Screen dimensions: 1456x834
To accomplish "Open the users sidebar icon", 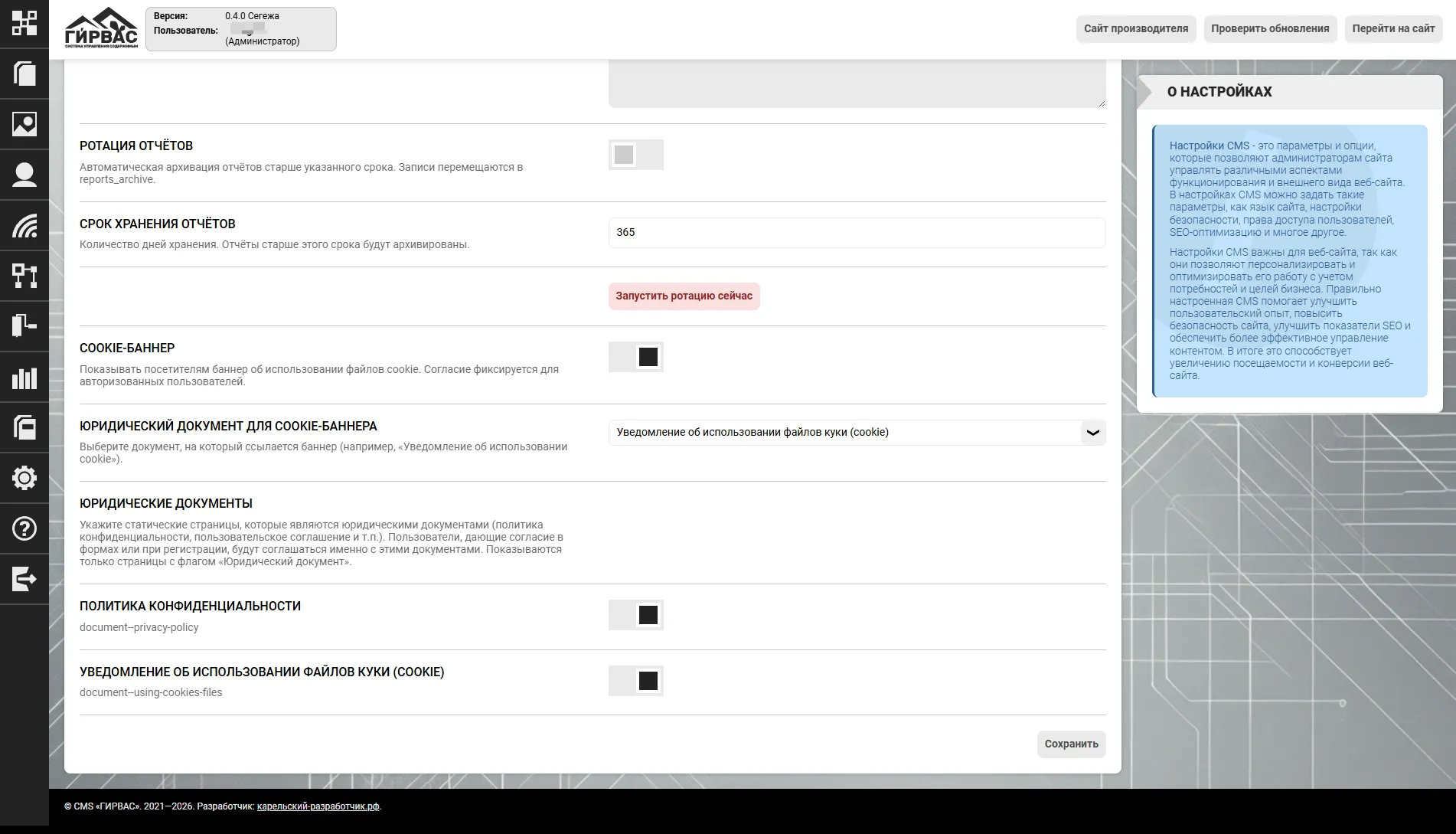I will (x=24, y=175).
